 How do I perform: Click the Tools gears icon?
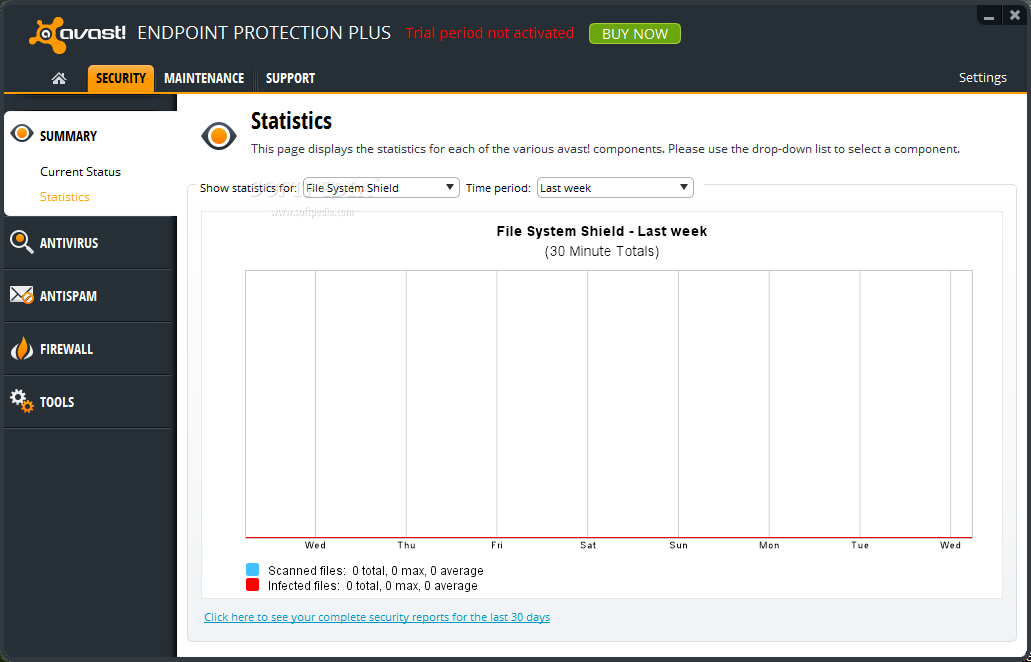[x=22, y=401]
